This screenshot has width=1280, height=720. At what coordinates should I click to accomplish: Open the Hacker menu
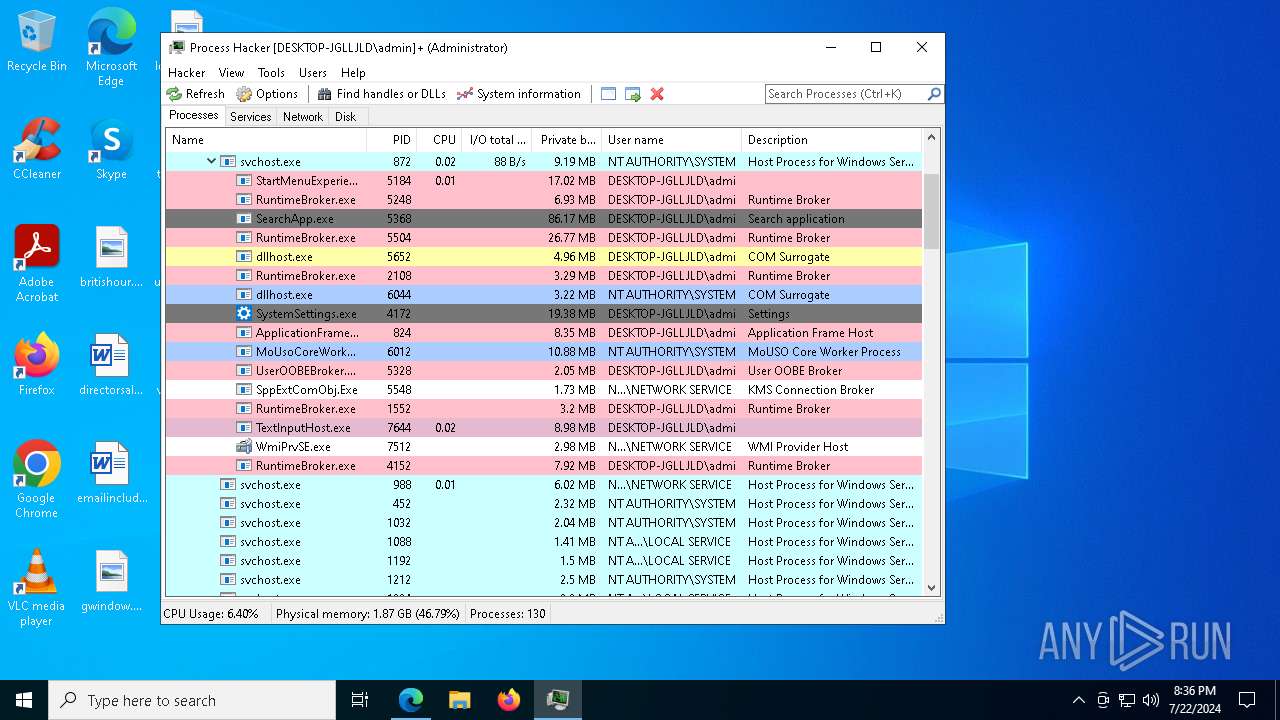pyautogui.click(x=187, y=73)
